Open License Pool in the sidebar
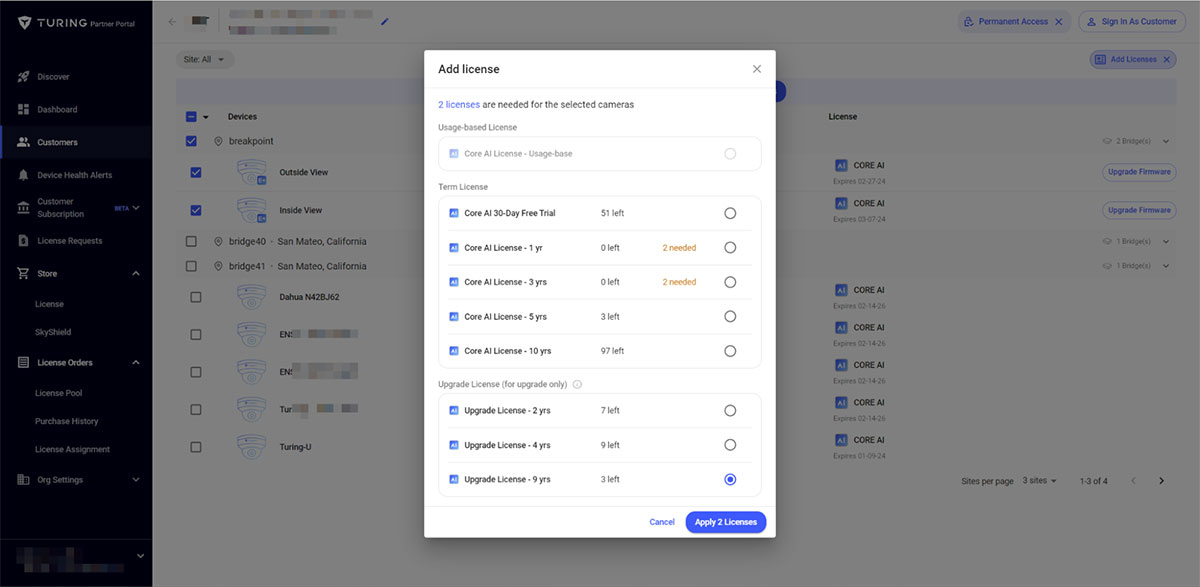This screenshot has width=1200, height=587. tap(59, 393)
